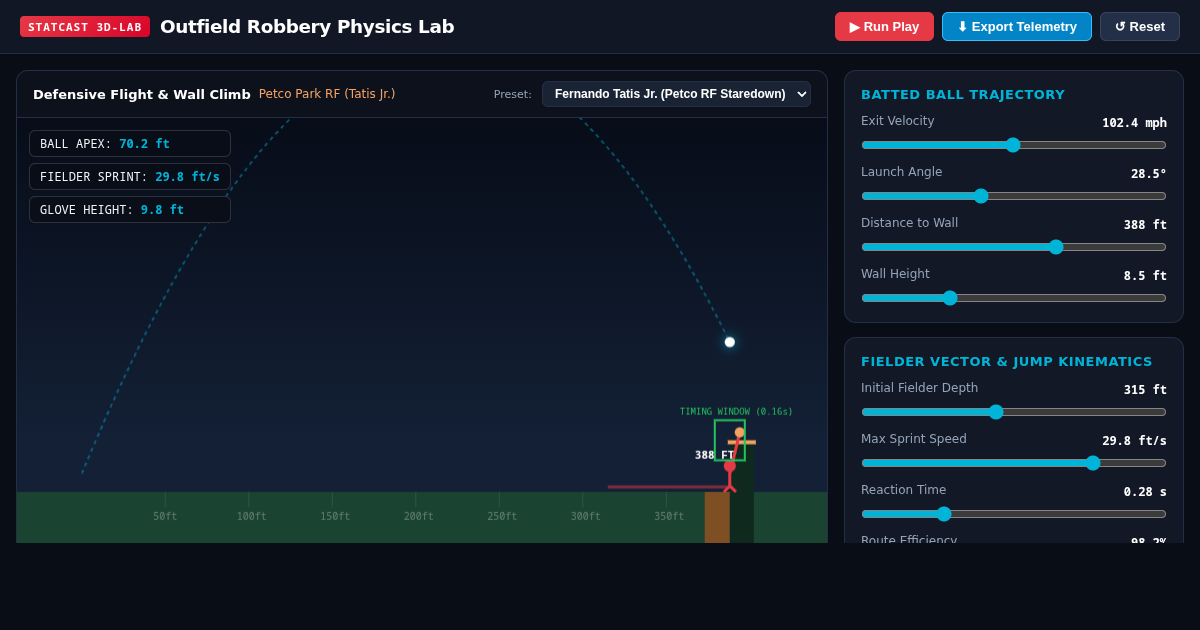1200x630 pixels.
Task: Adjust the Exit Velocity slider
Action: click(x=1014, y=145)
